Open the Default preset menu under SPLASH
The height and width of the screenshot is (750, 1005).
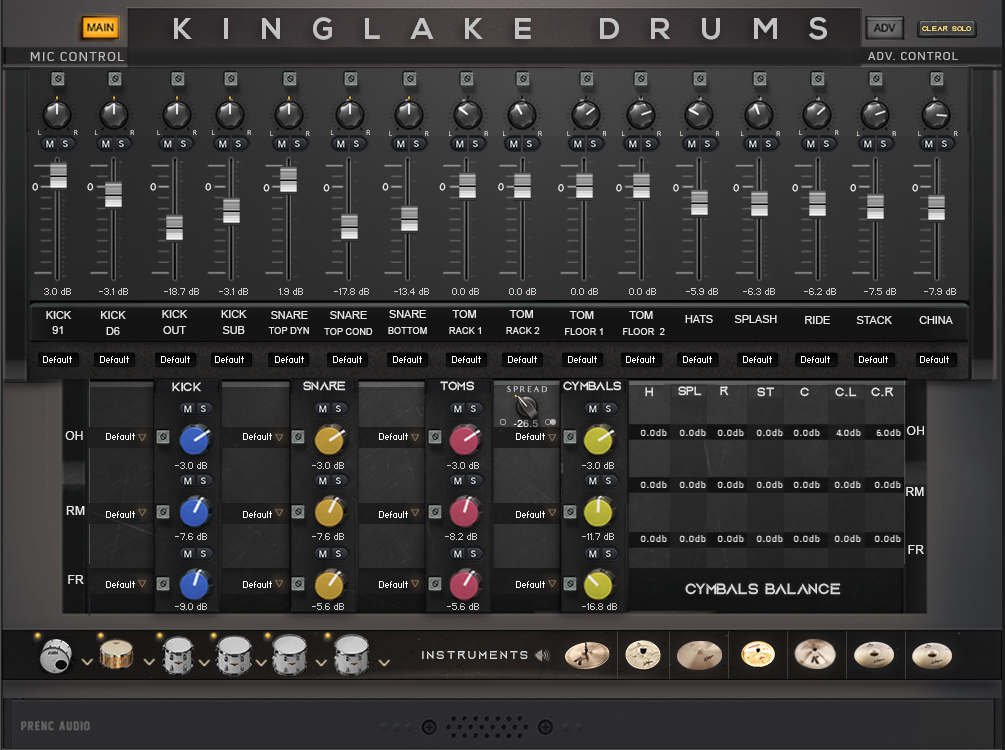coord(757,360)
